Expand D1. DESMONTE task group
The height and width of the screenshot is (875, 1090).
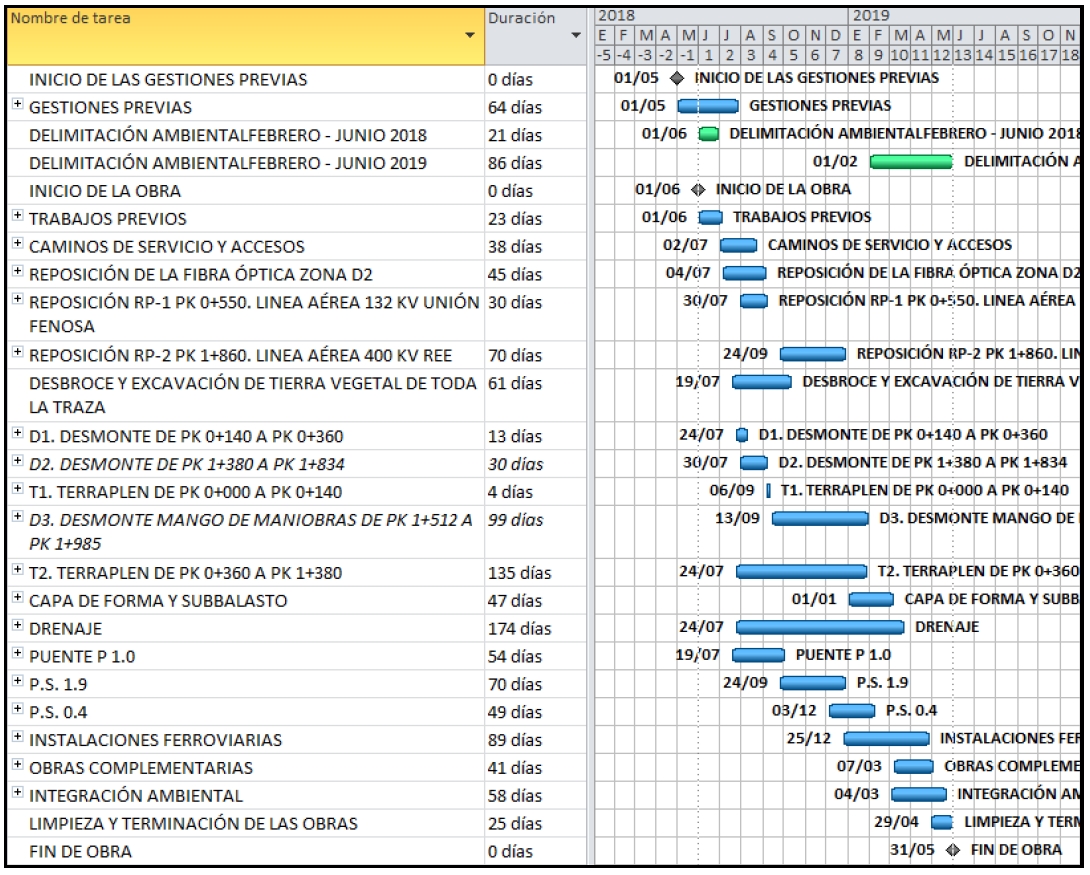(x=17, y=433)
